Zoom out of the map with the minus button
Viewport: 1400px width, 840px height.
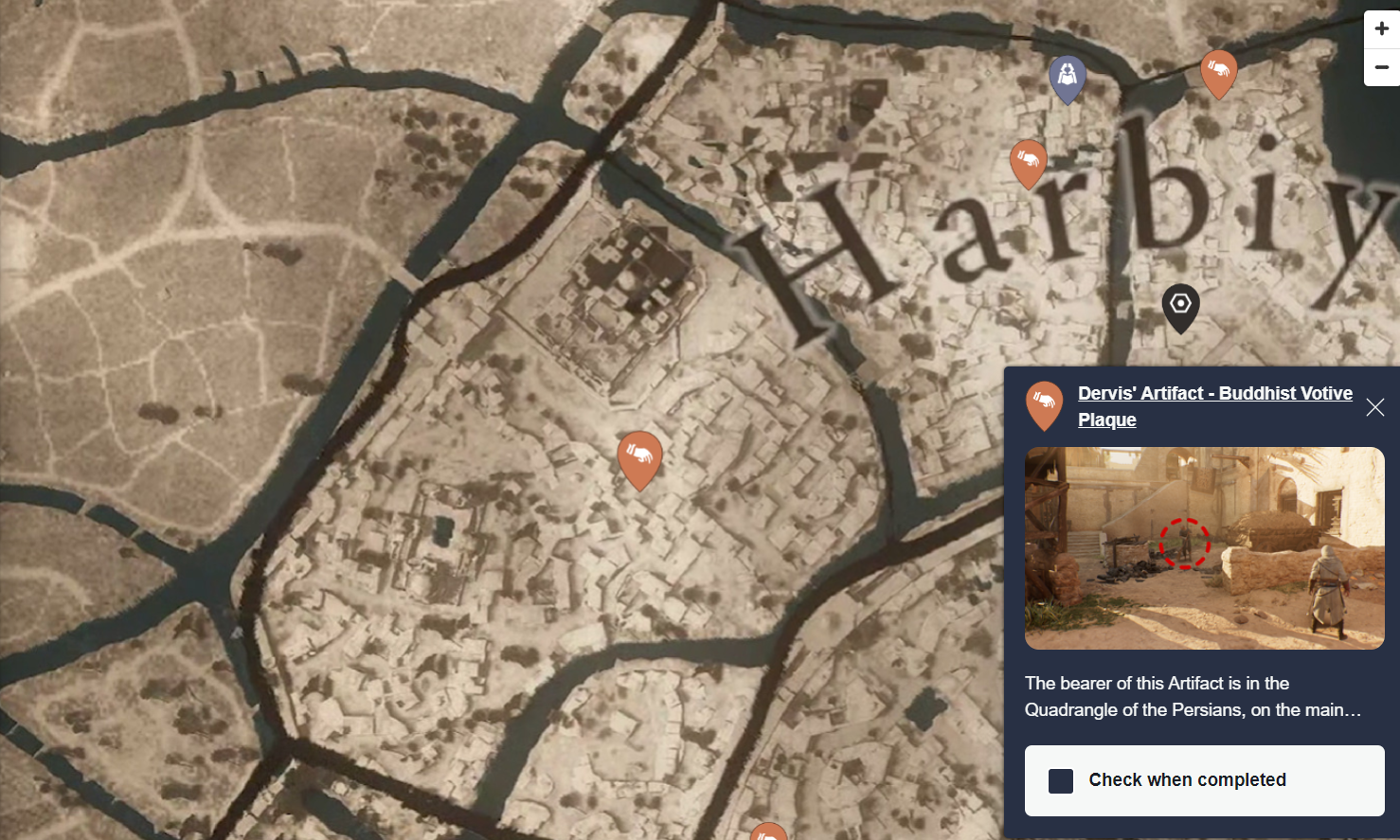coord(1381,67)
